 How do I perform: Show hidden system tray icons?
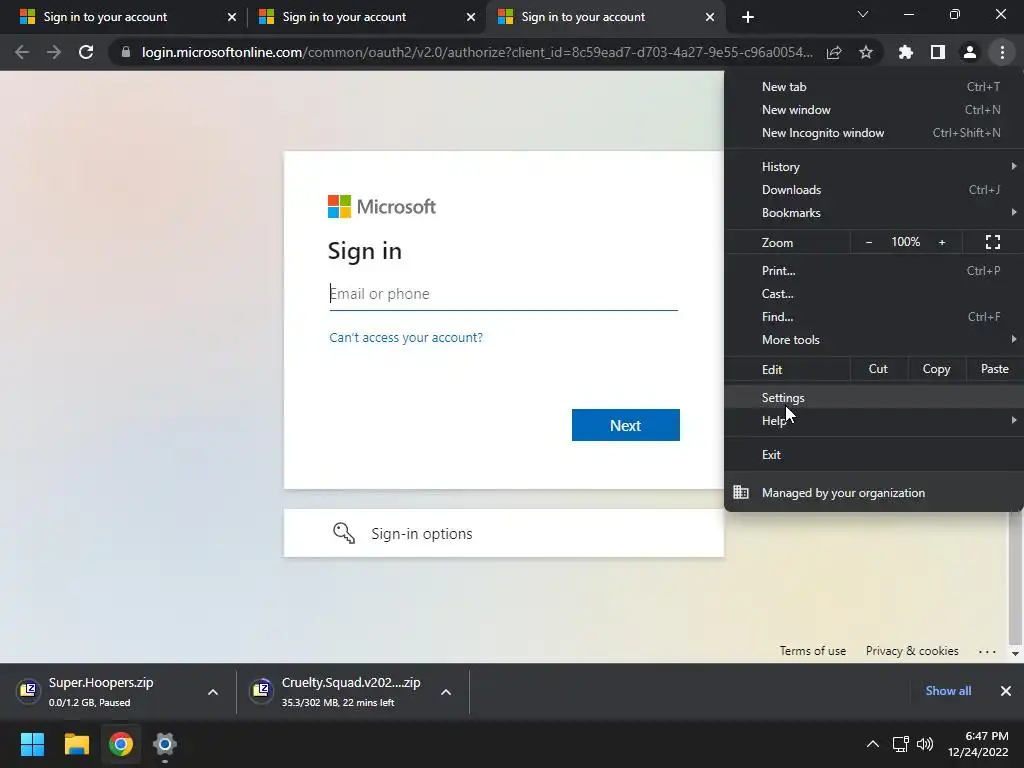point(872,744)
